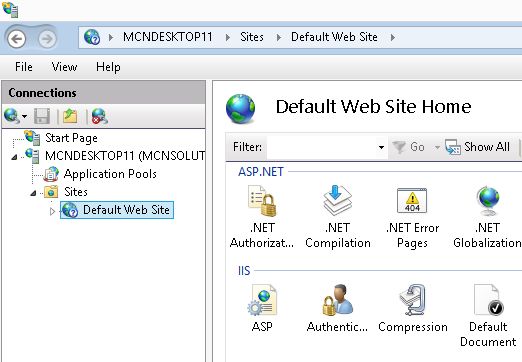The width and height of the screenshot is (522, 362).
Task: Click the large Default Web Site globe icon
Action: click(241, 108)
